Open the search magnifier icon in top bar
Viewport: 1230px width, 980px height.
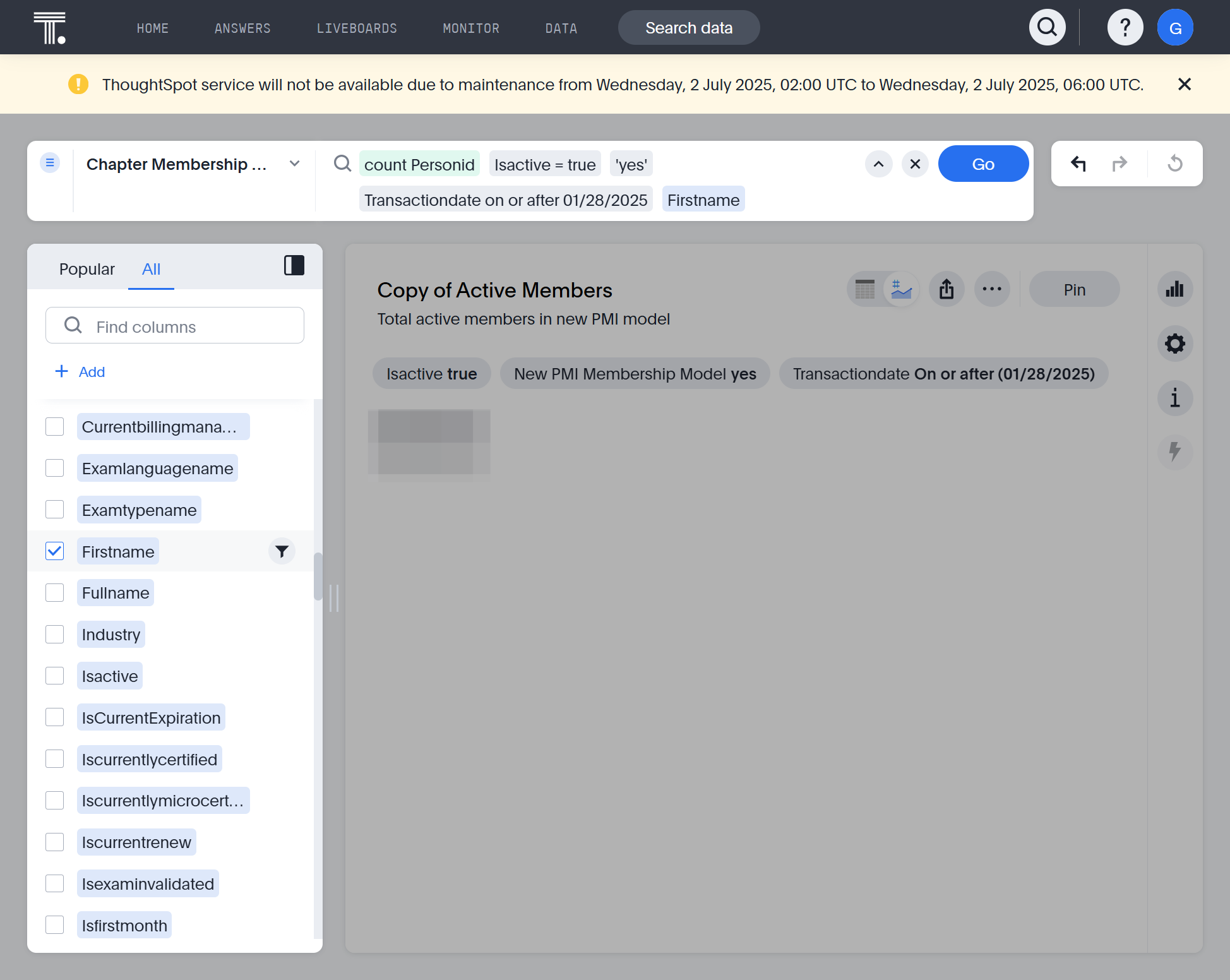click(x=1048, y=27)
